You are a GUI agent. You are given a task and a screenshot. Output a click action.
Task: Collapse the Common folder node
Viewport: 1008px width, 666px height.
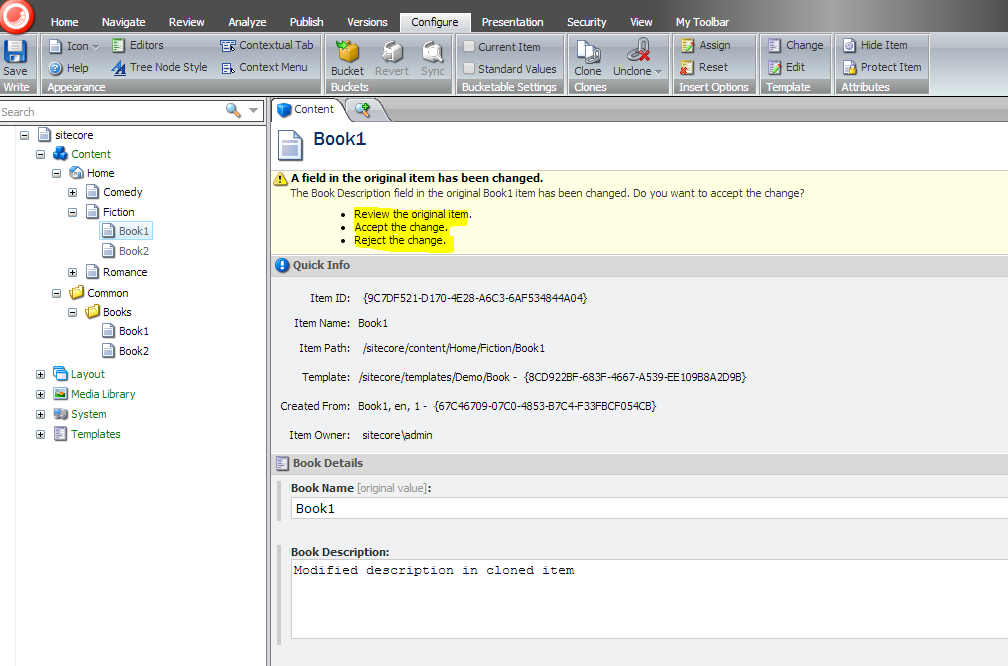57,293
